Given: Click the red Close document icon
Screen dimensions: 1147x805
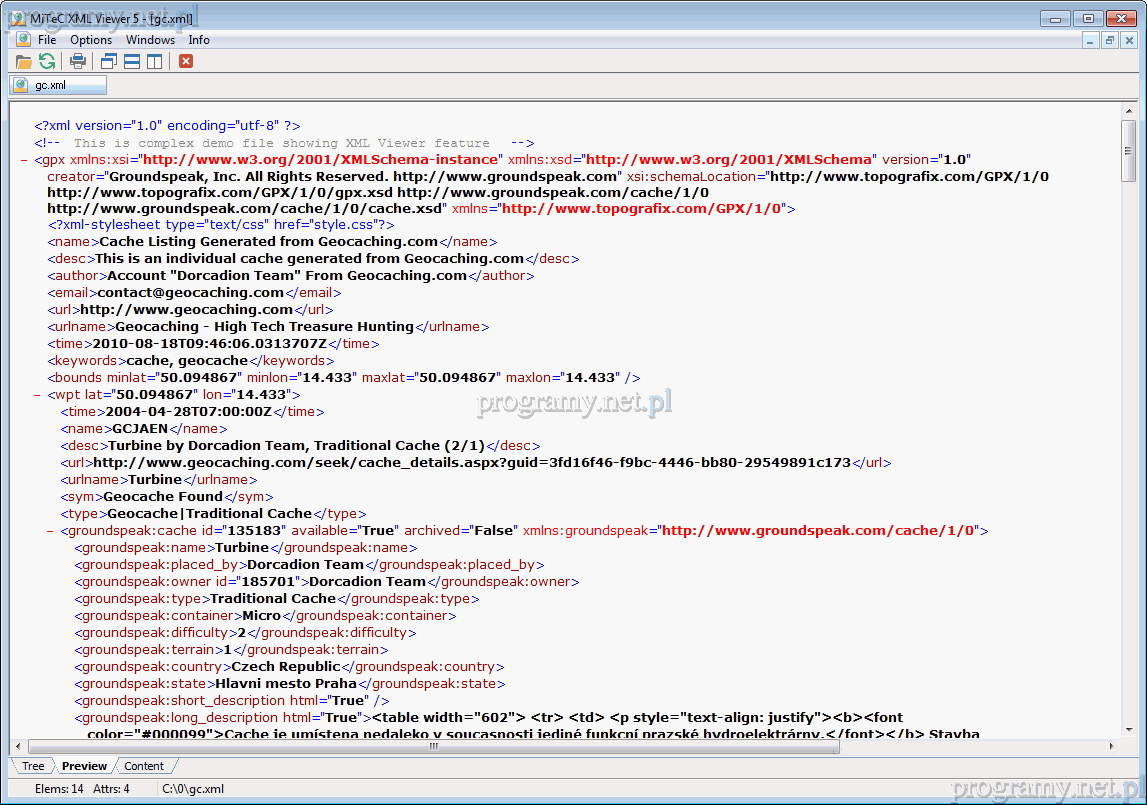Looking at the screenshot, I should tap(186, 61).
